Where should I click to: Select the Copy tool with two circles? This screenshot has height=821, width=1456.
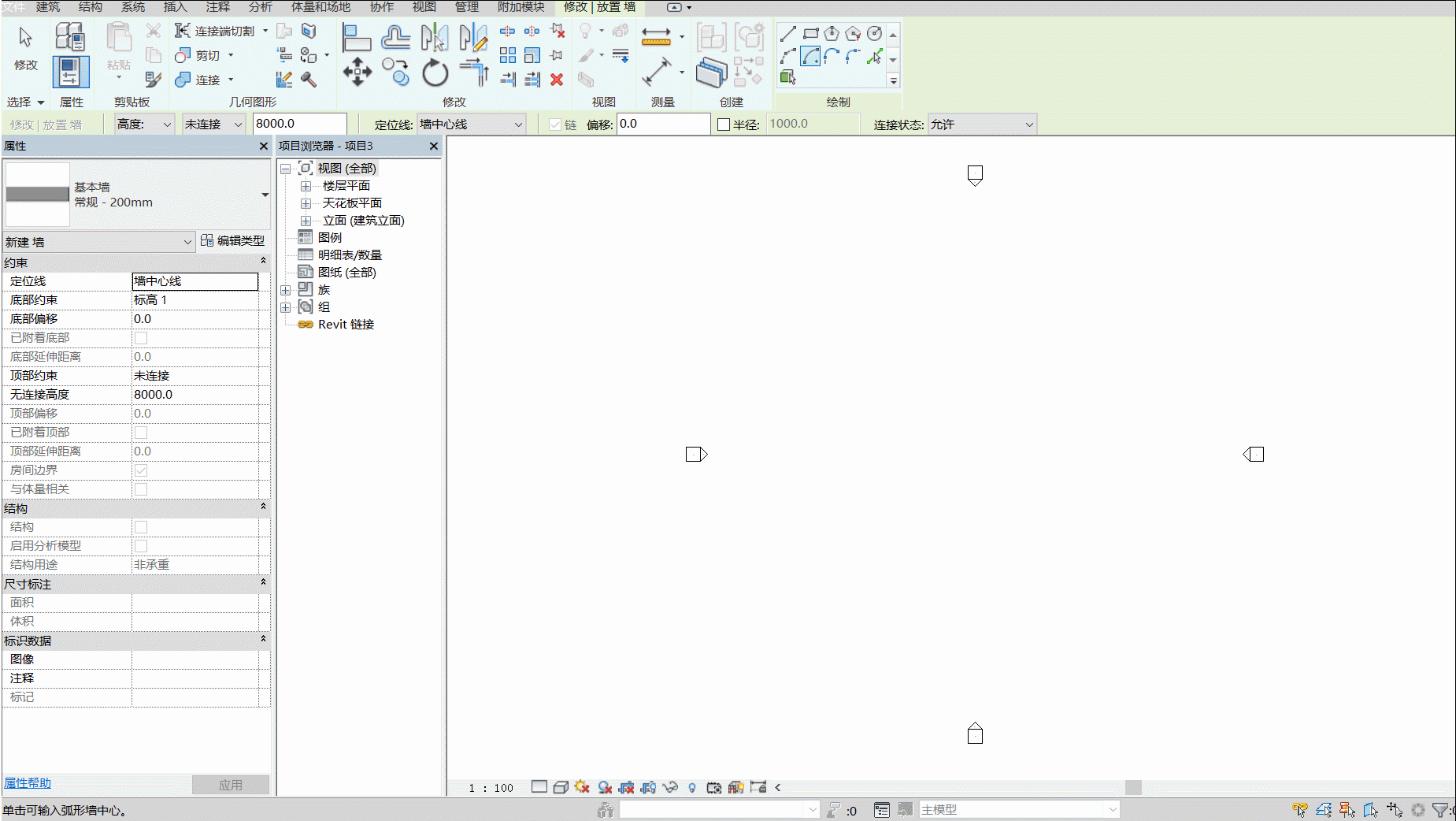pos(395,72)
